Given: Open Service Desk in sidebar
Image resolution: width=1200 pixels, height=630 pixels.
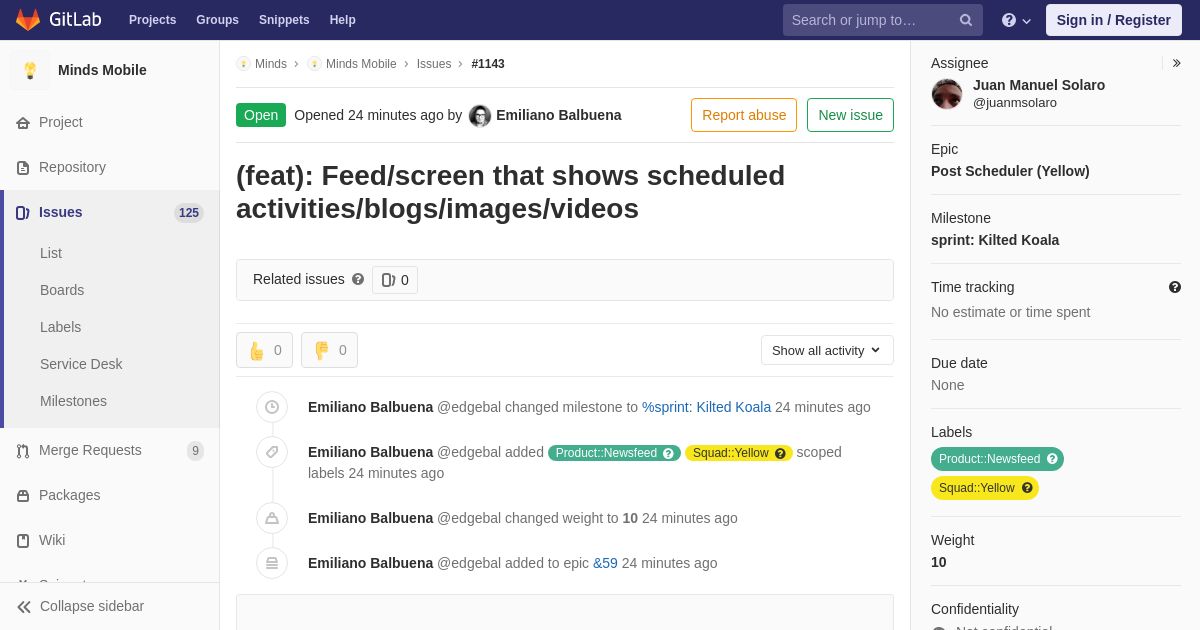Looking at the screenshot, I should click(81, 364).
